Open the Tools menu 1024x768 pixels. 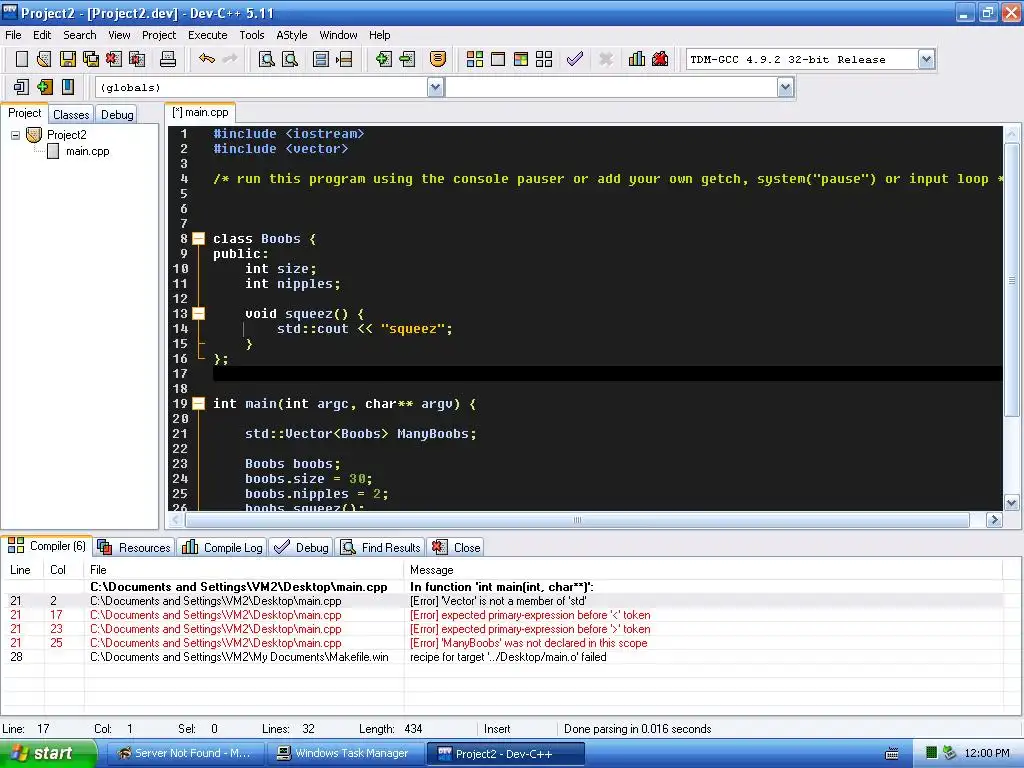point(251,35)
